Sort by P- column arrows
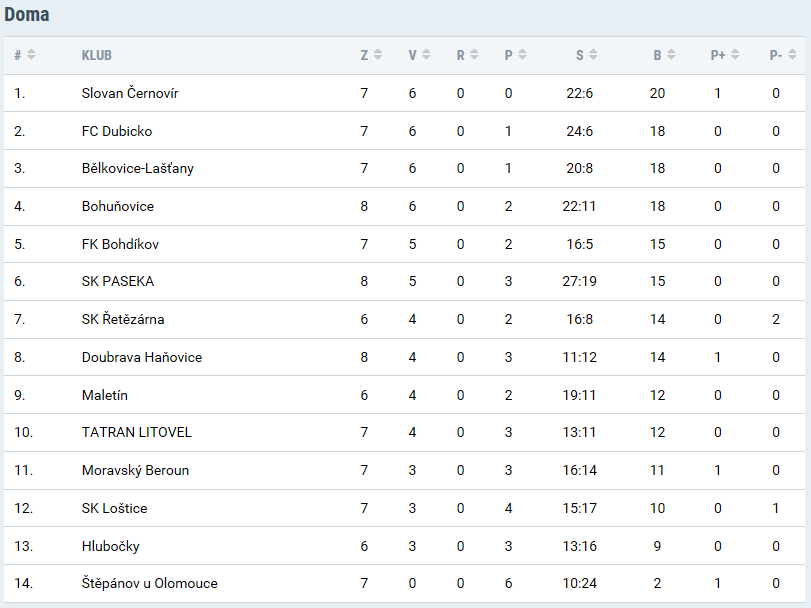The height and width of the screenshot is (608, 811). (792, 54)
